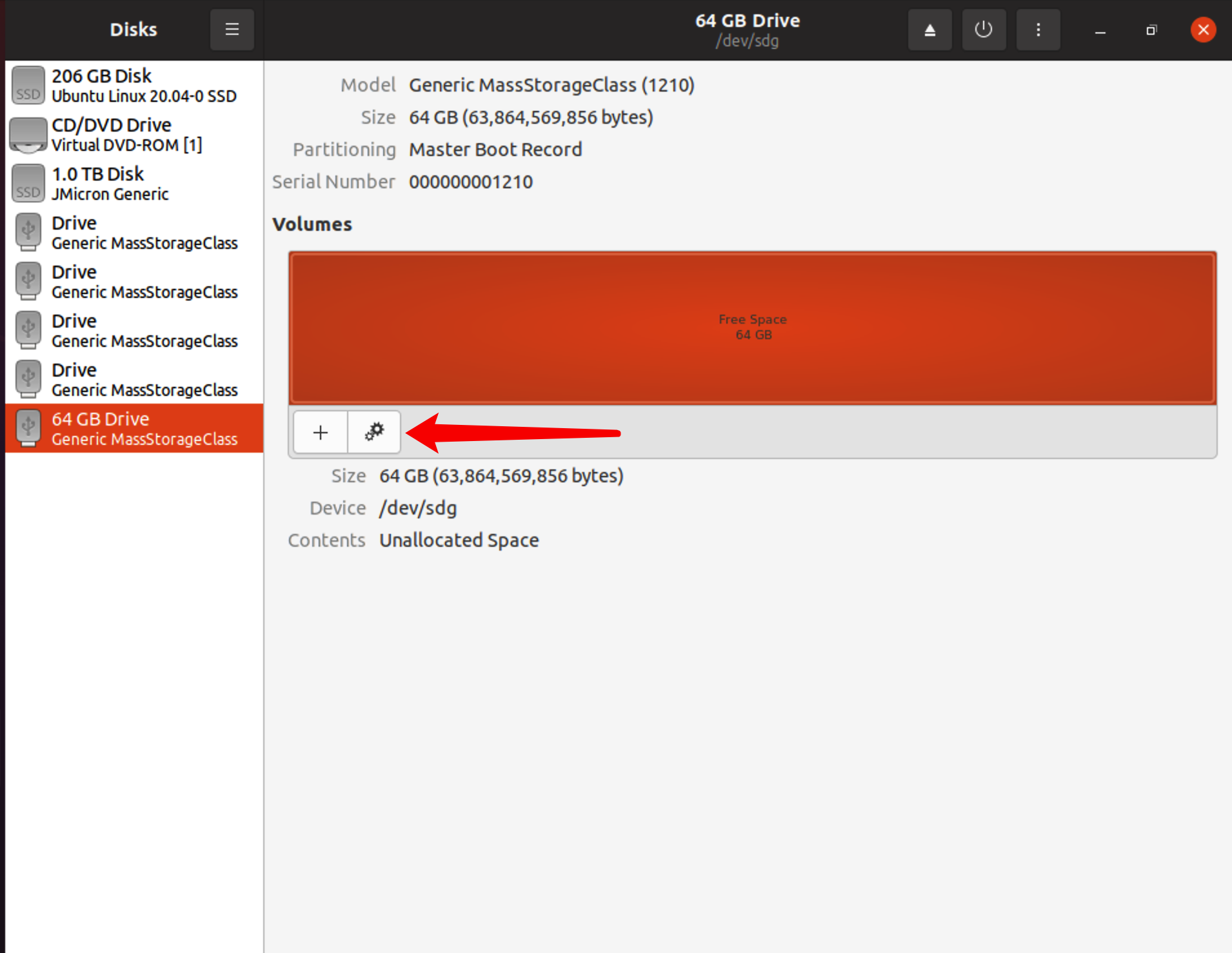Click the 1.0 TB disk SSD icon
1232x953 pixels.
28,184
